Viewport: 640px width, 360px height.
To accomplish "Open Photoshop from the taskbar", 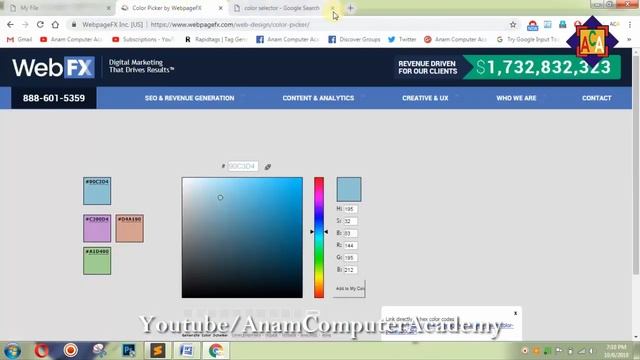I will (129, 351).
